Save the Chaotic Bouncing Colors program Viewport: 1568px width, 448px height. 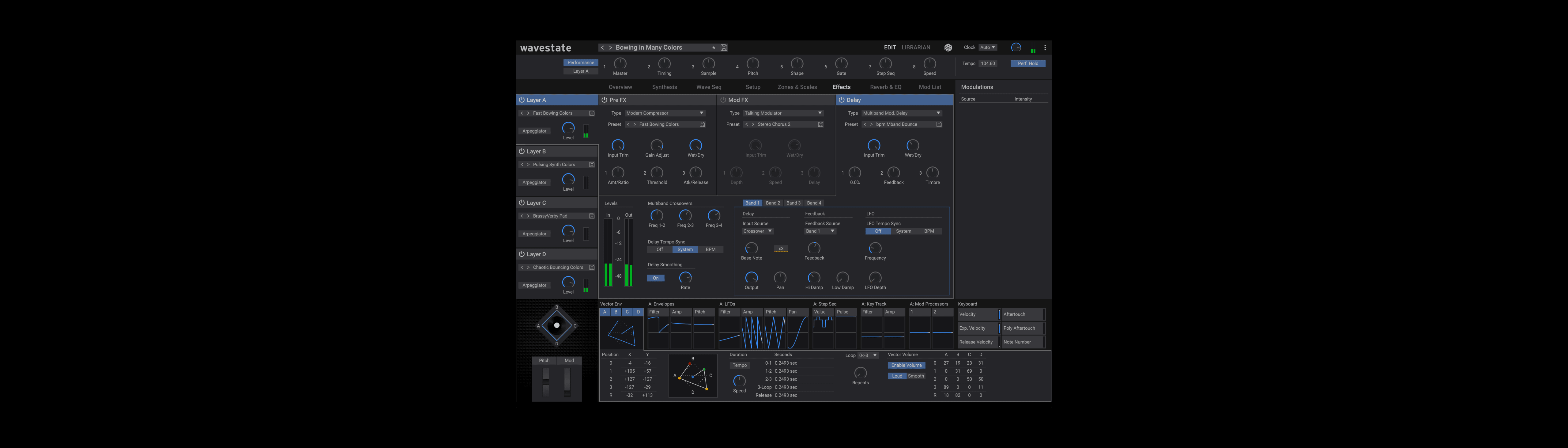click(592, 267)
